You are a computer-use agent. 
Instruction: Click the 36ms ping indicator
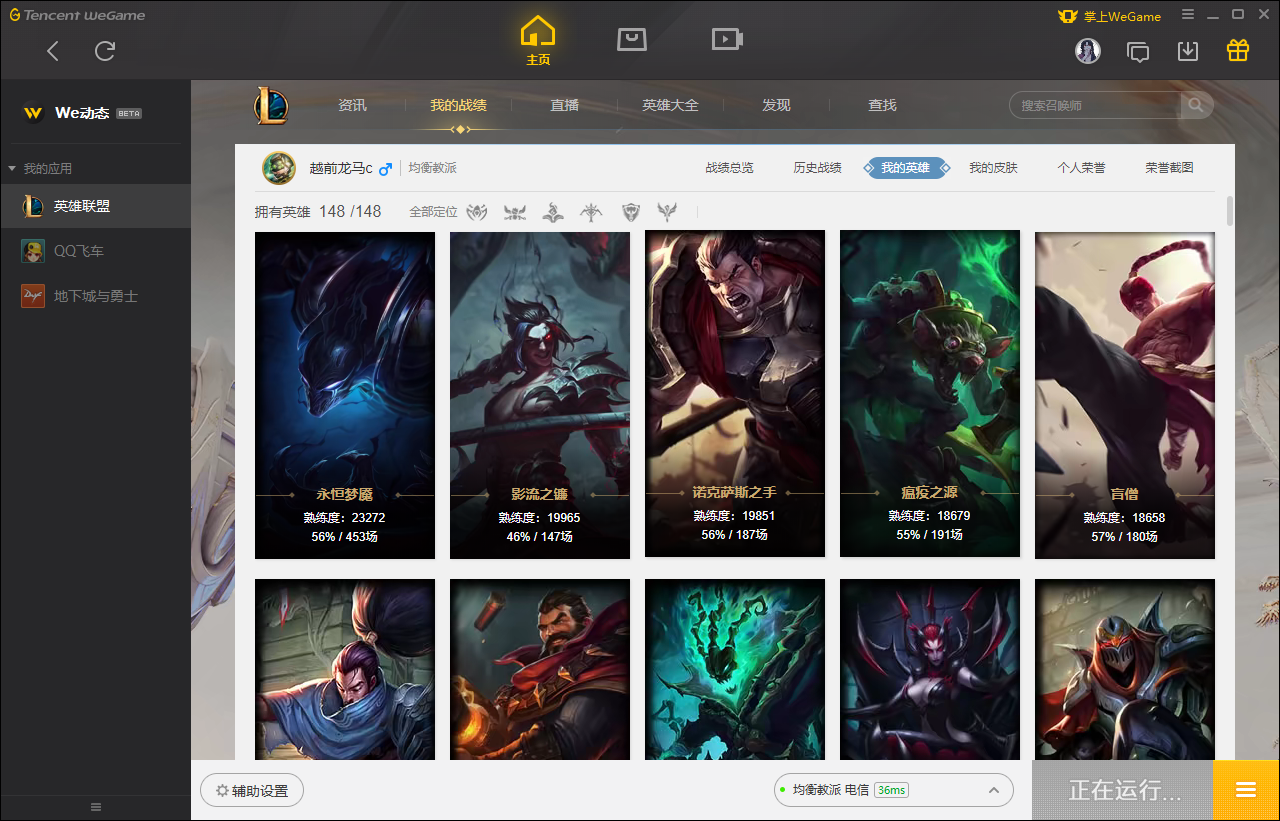coord(890,790)
